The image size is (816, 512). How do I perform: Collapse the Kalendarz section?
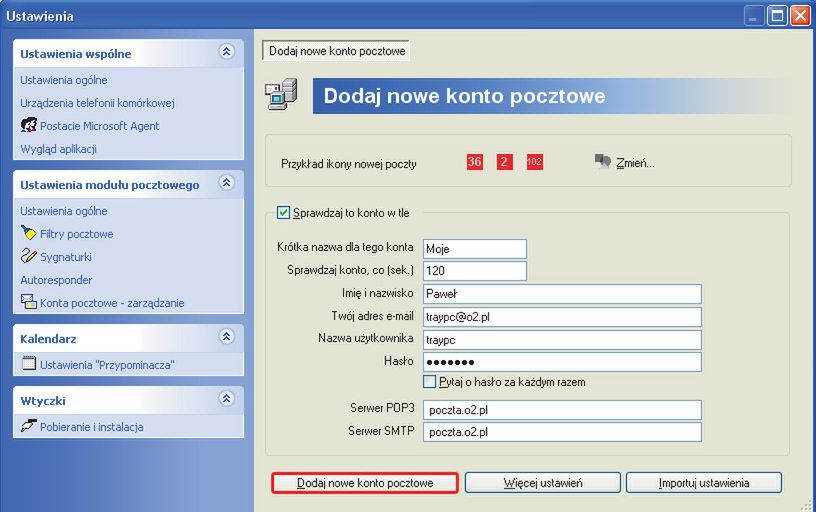pos(226,337)
